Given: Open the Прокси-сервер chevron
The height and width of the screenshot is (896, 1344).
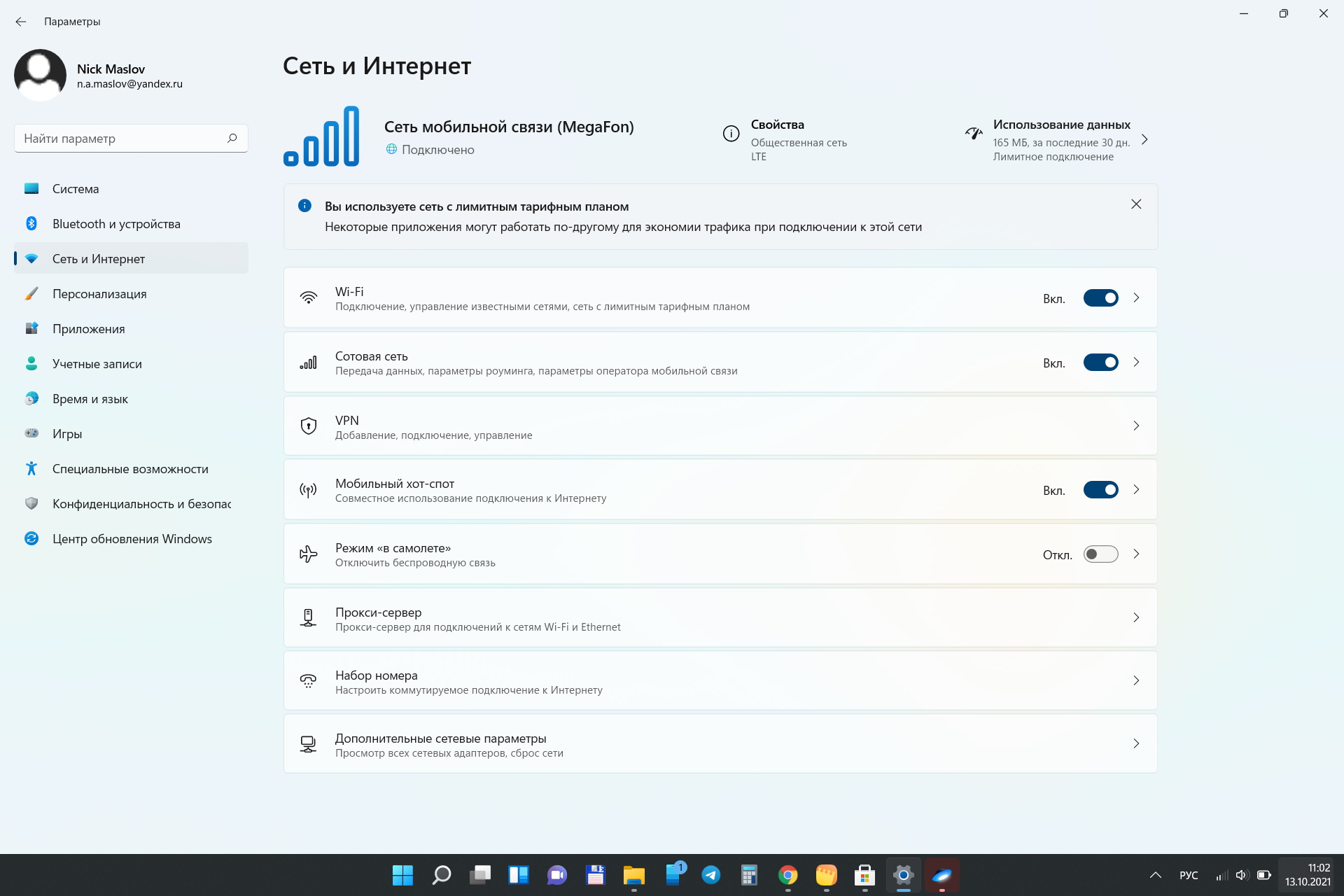Looking at the screenshot, I should [x=1136, y=617].
